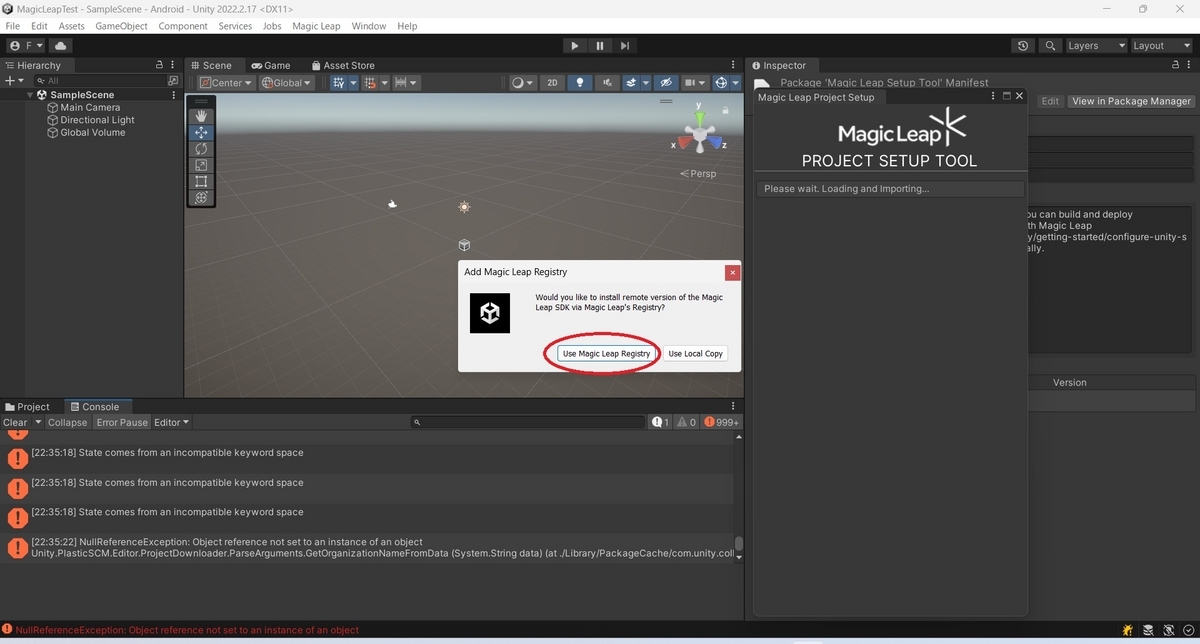Viewport: 1200px width, 644px height.
Task: Select the Transform tool
Action: 201,197
